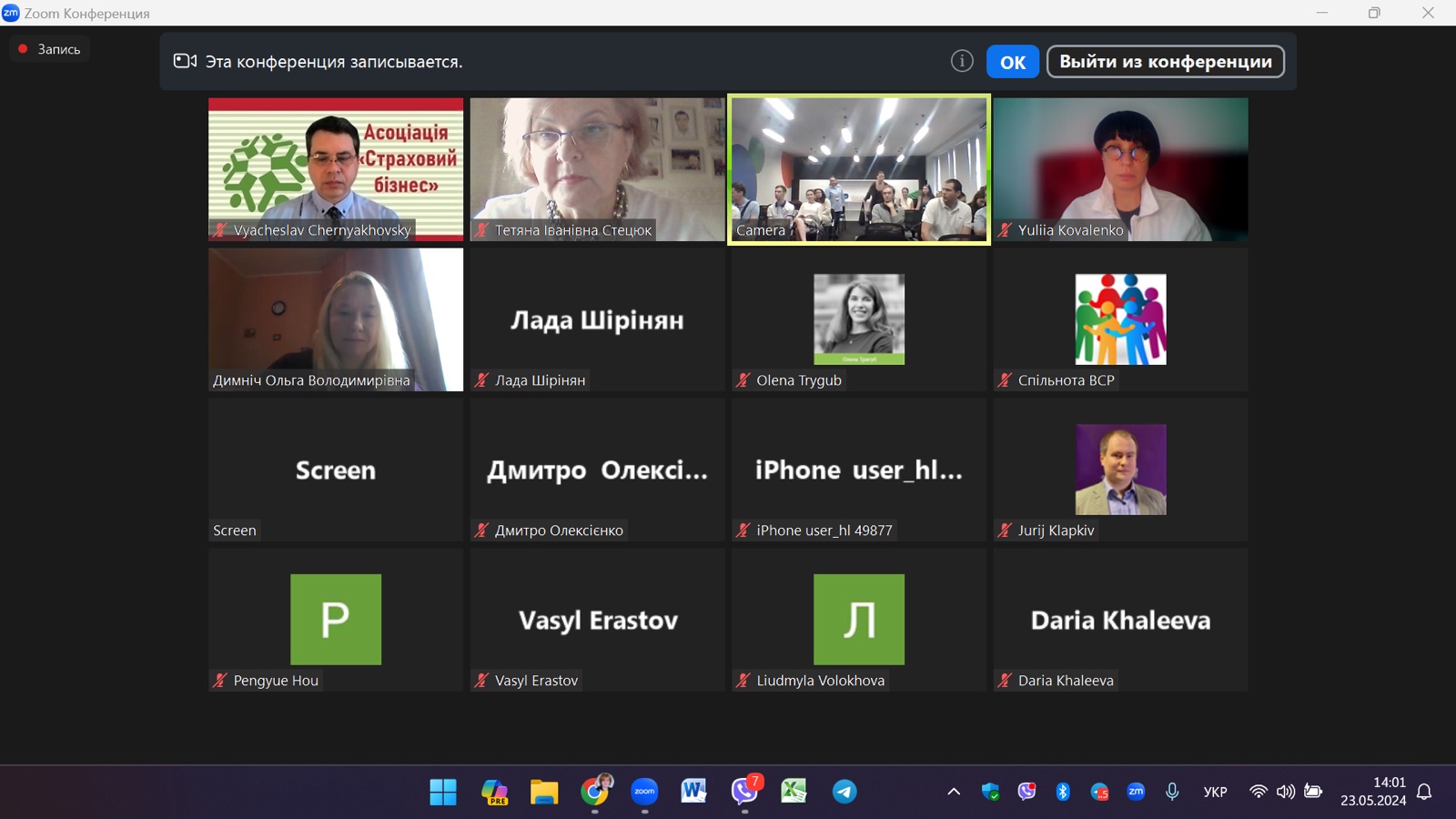The image size is (1456, 819).
Task: Open Microsoft Word from the taskbar
Action: (x=693, y=792)
